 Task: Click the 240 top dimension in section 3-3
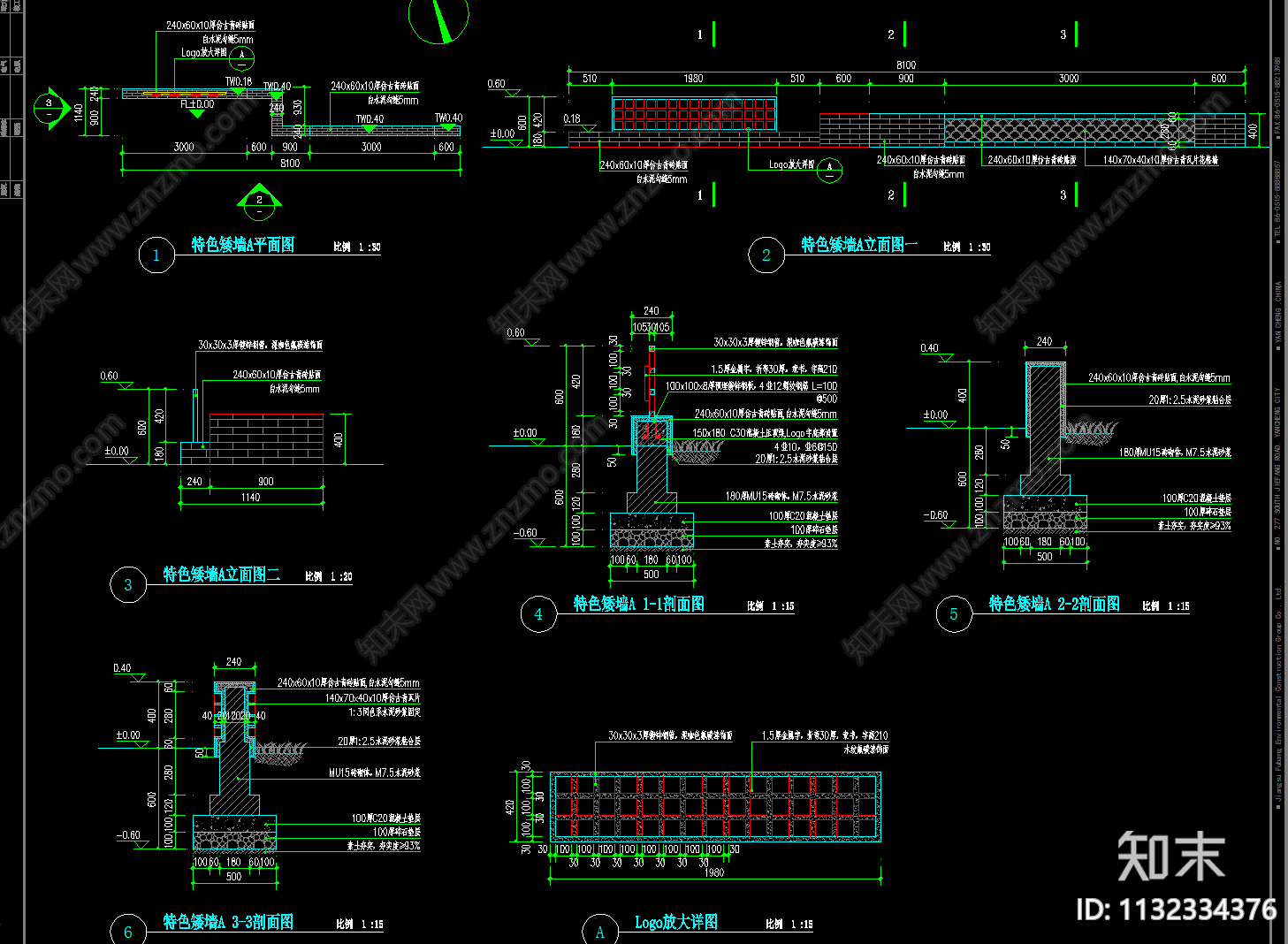pos(233,661)
